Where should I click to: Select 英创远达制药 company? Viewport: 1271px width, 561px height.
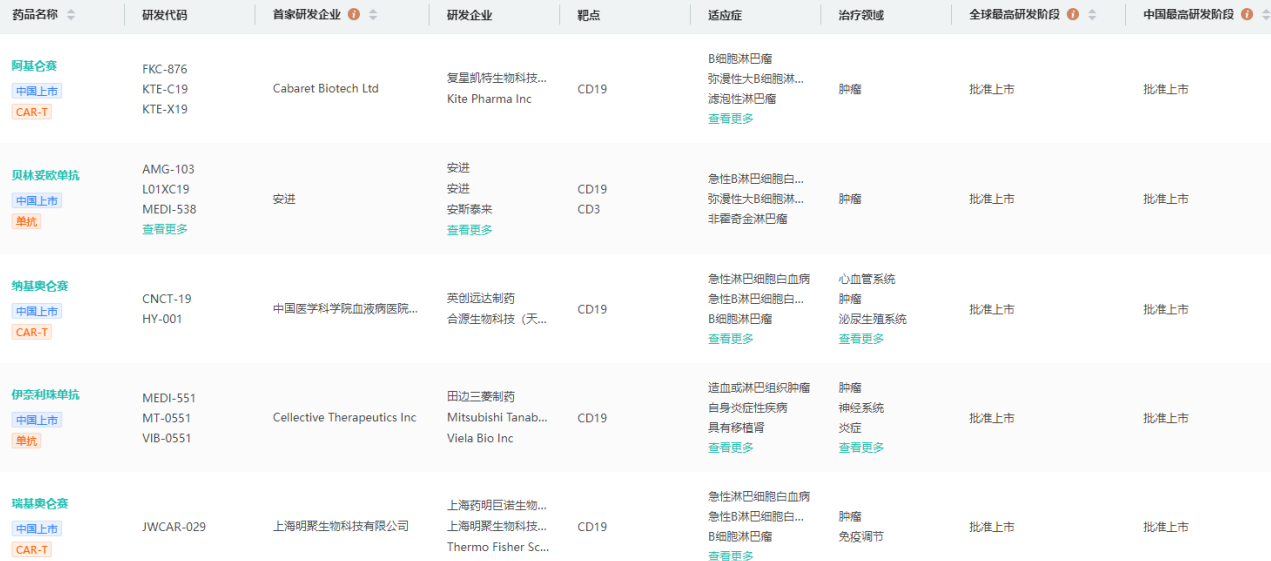[481, 298]
